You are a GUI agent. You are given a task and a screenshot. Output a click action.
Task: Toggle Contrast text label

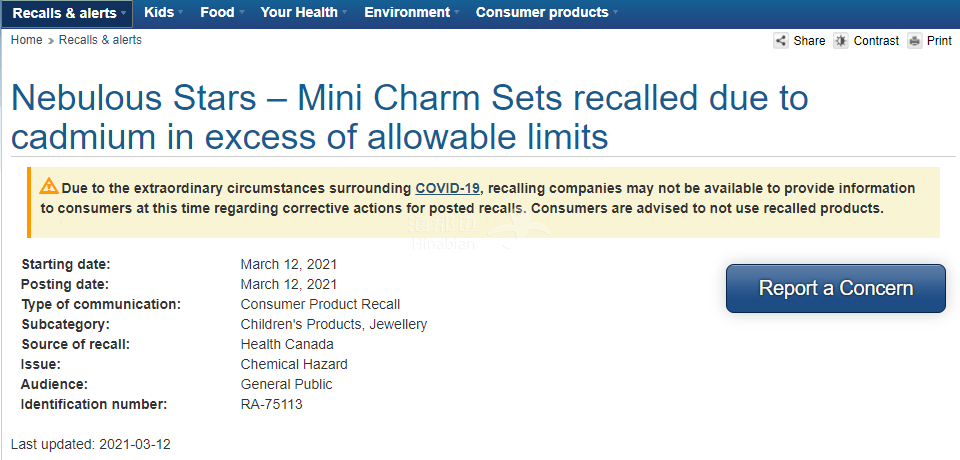click(876, 41)
